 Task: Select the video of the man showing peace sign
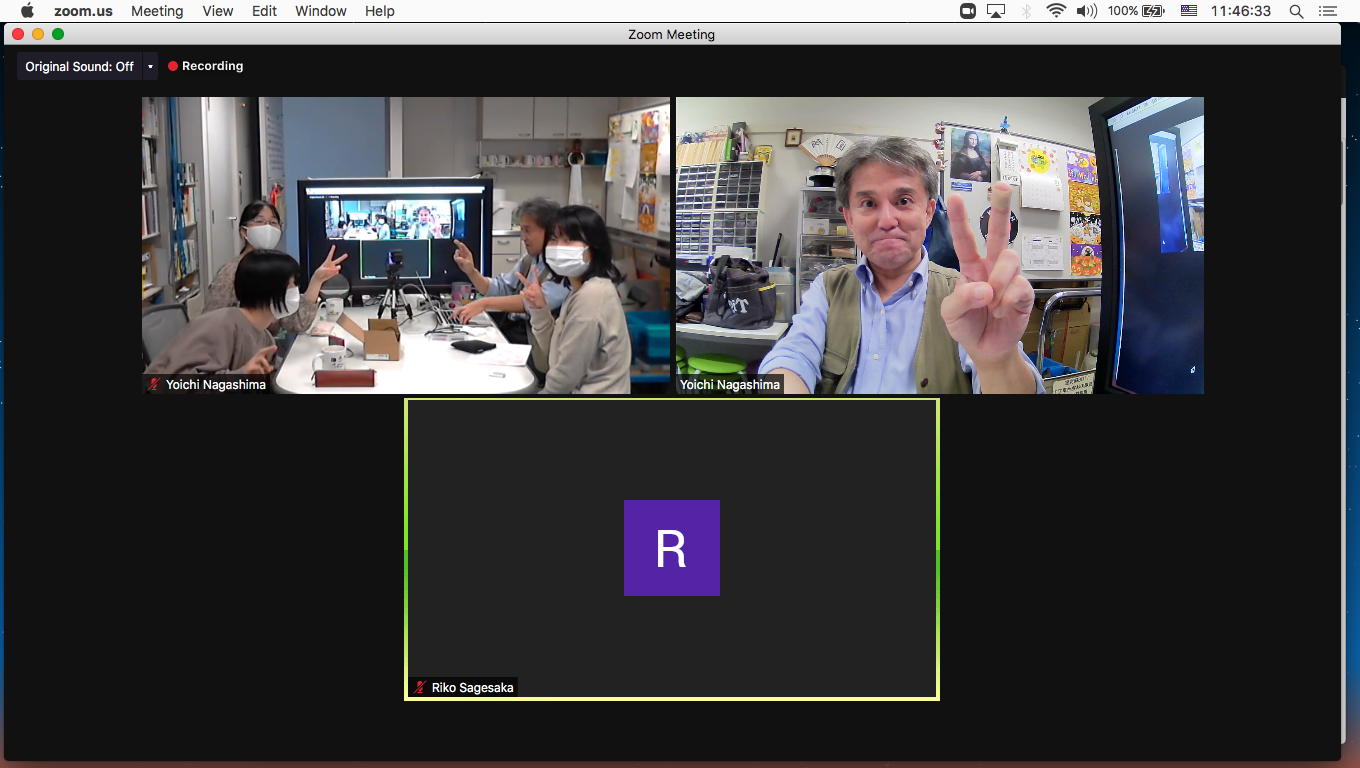(x=940, y=245)
